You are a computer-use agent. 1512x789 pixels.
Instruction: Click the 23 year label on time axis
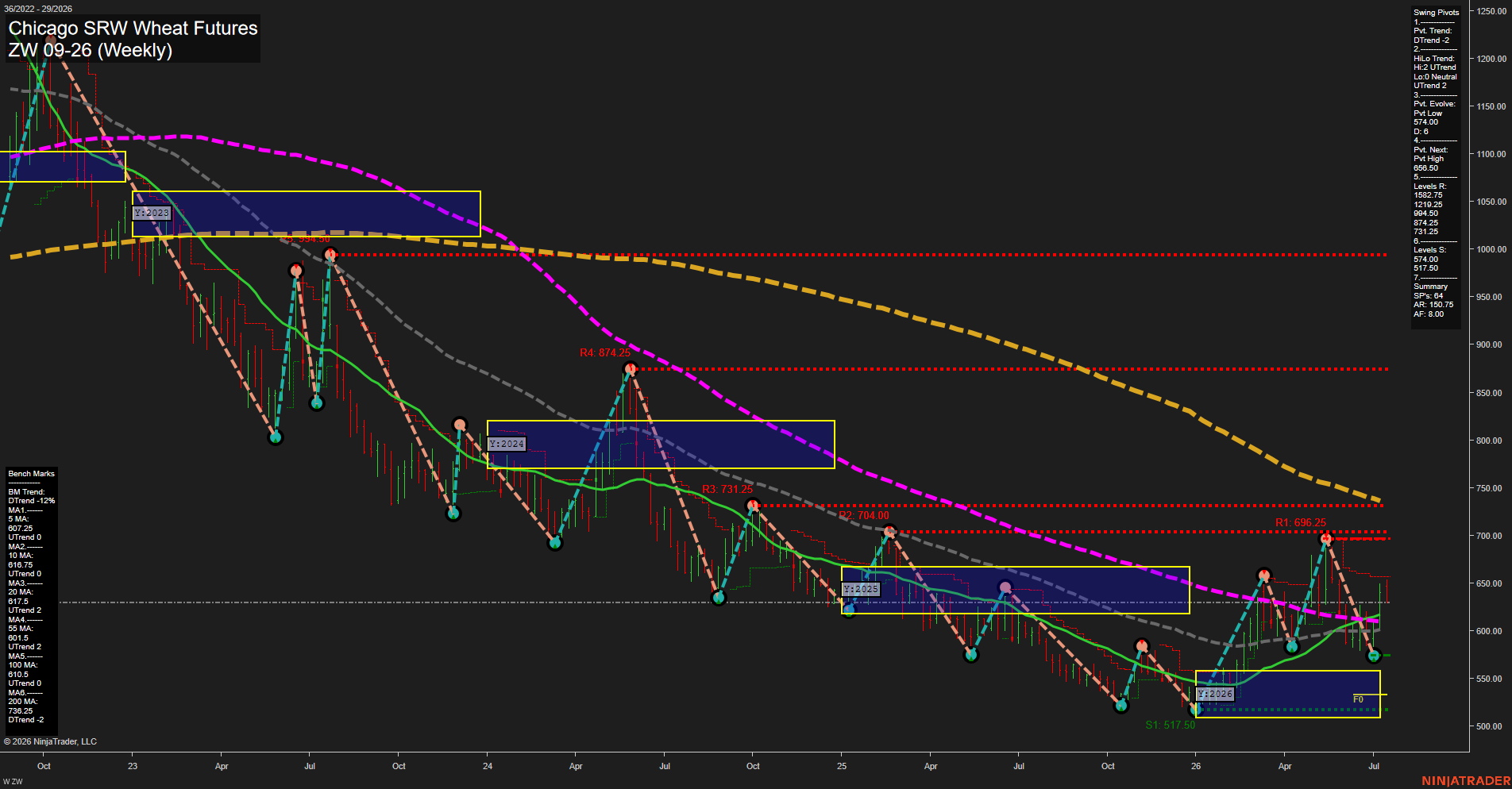[133, 766]
